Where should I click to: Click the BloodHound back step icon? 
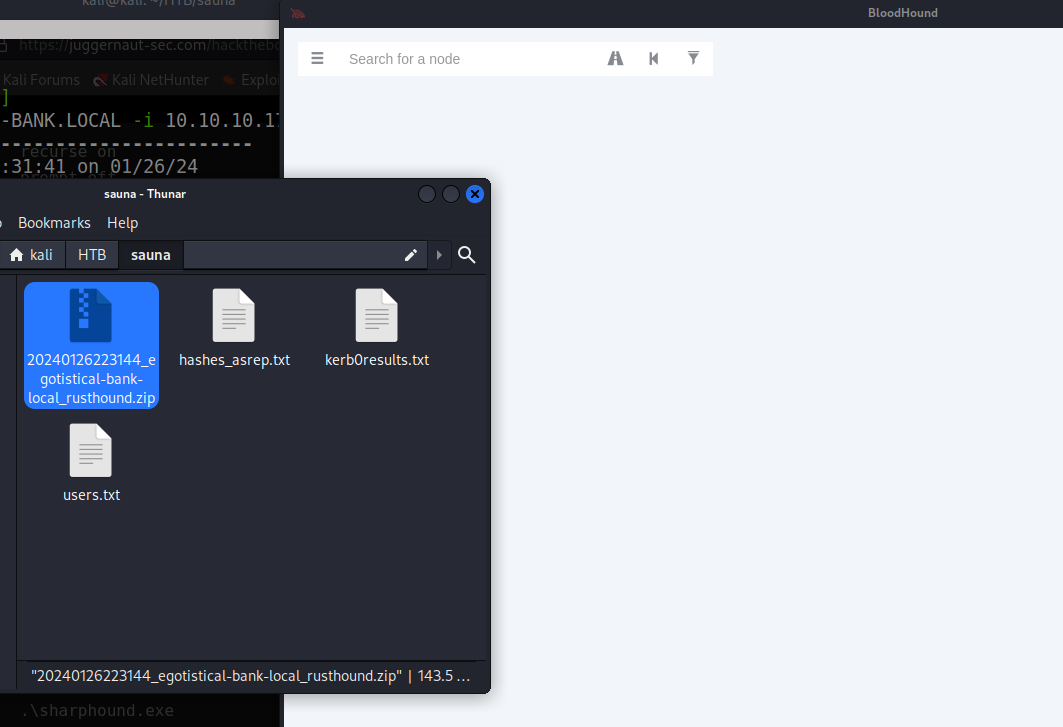tap(654, 58)
